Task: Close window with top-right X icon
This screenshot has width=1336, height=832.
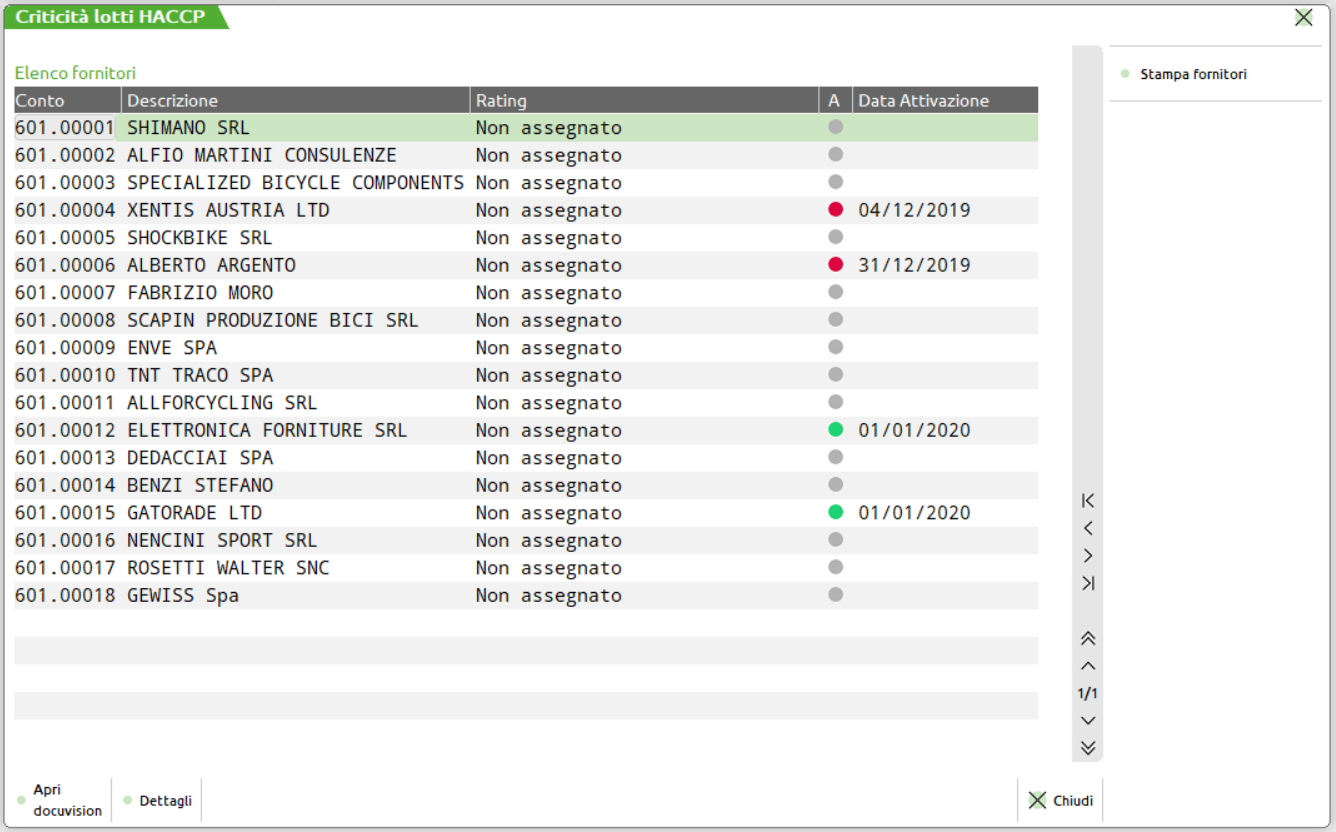Action: pos(1303,17)
